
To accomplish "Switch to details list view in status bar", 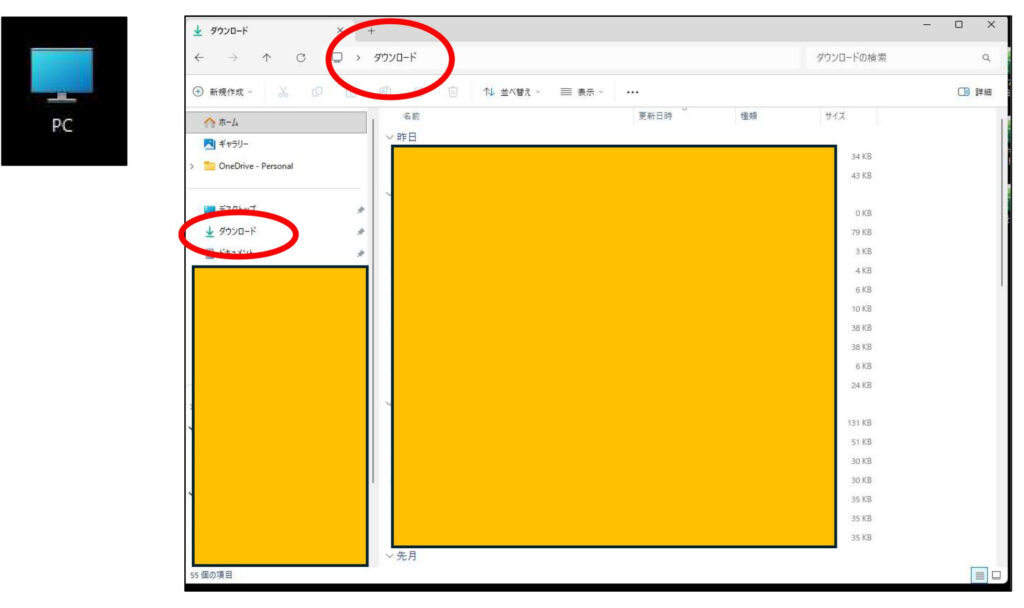I will tap(979, 575).
